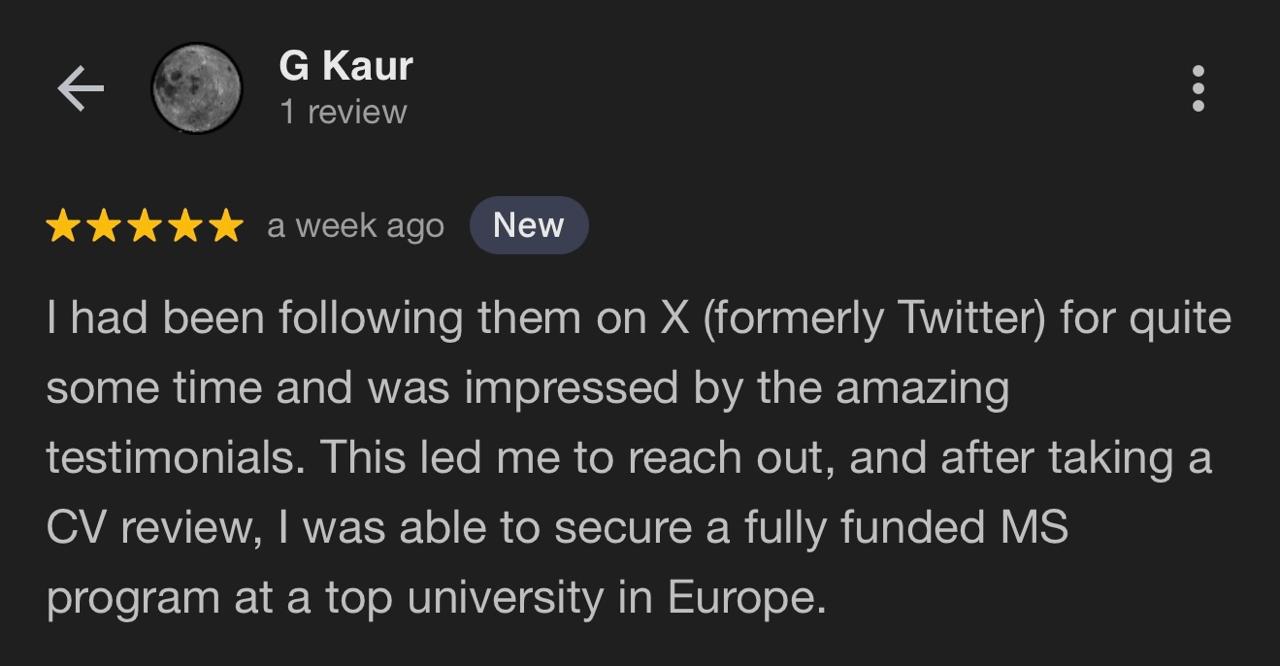Tap the "New" badge
The width and height of the screenshot is (1280, 666).
(x=528, y=226)
